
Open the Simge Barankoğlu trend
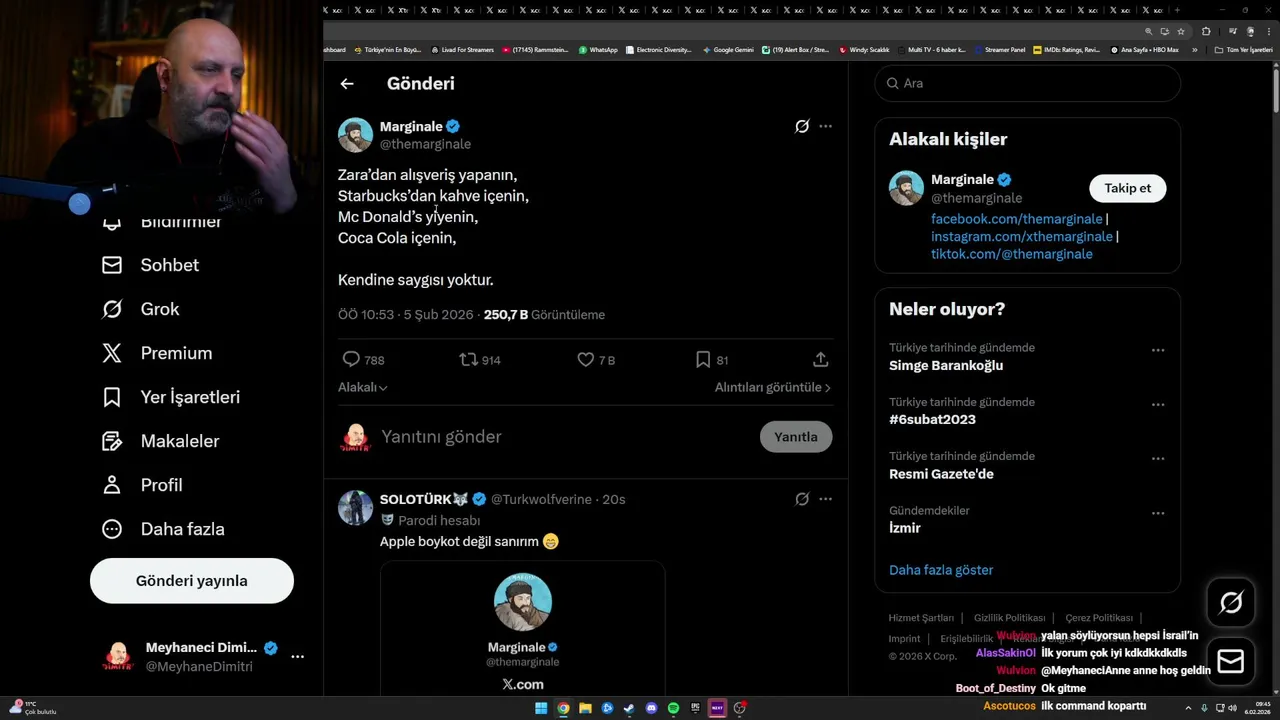coord(945,366)
